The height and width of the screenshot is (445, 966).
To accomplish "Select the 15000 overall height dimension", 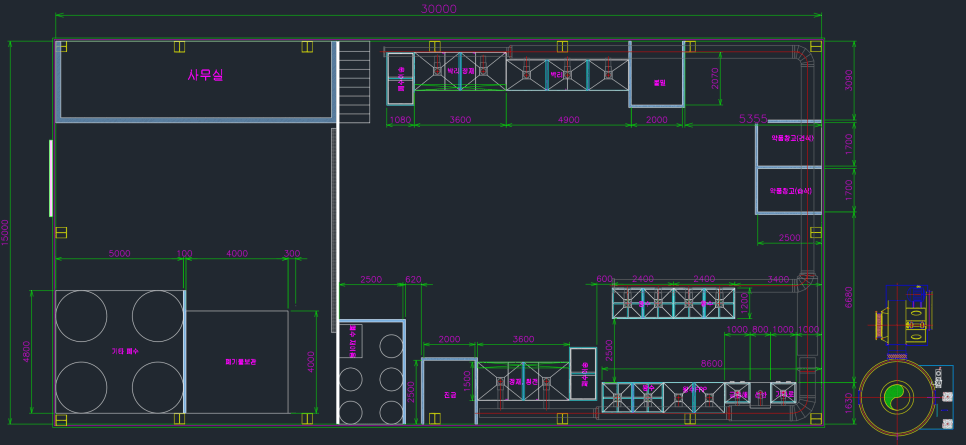I will [6, 232].
